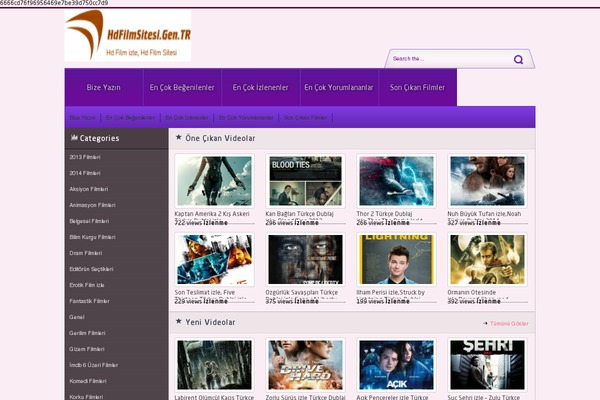Click Kaptan Amerika 2 Kış Askeri title
This screenshot has width=600, height=400.
(x=212, y=214)
